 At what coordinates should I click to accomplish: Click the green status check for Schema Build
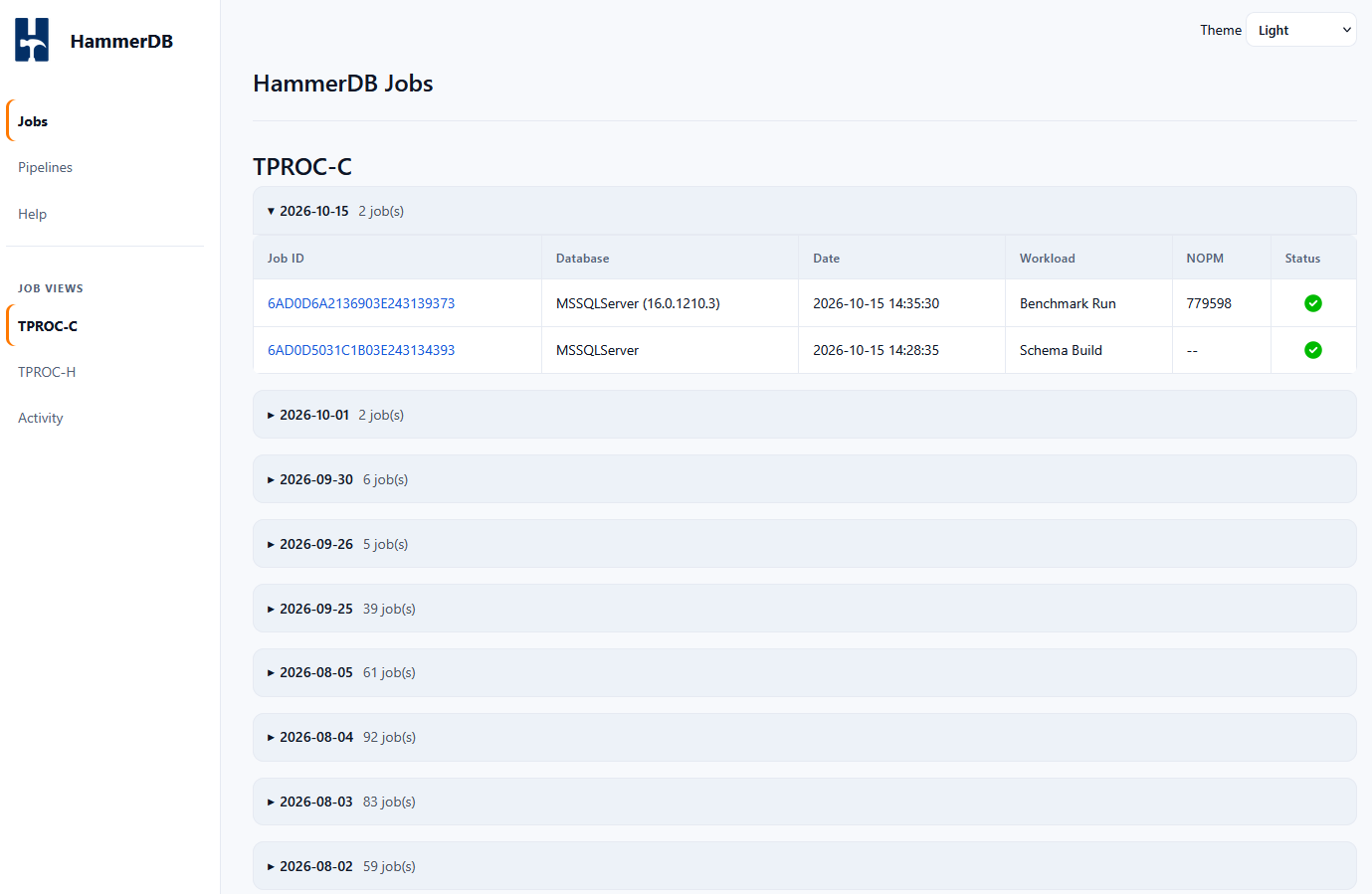tap(1313, 350)
